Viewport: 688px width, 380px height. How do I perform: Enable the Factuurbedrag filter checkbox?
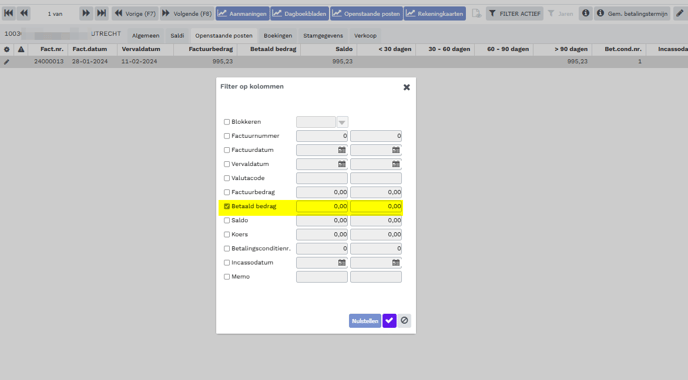(x=227, y=192)
